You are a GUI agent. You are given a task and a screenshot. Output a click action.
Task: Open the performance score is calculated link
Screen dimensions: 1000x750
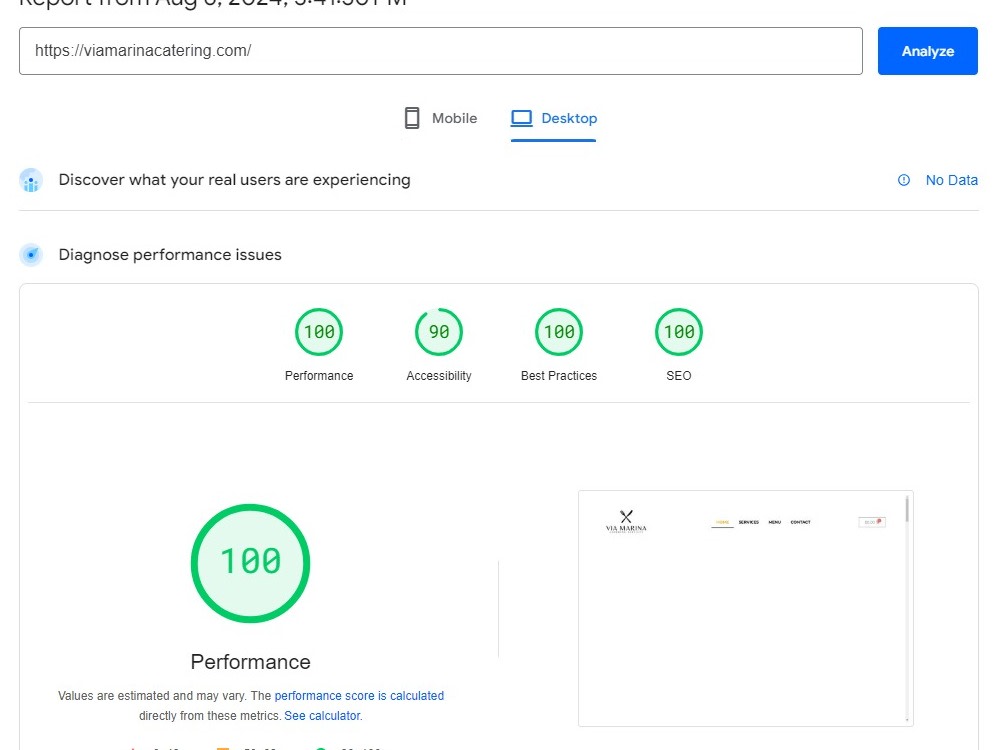359,696
